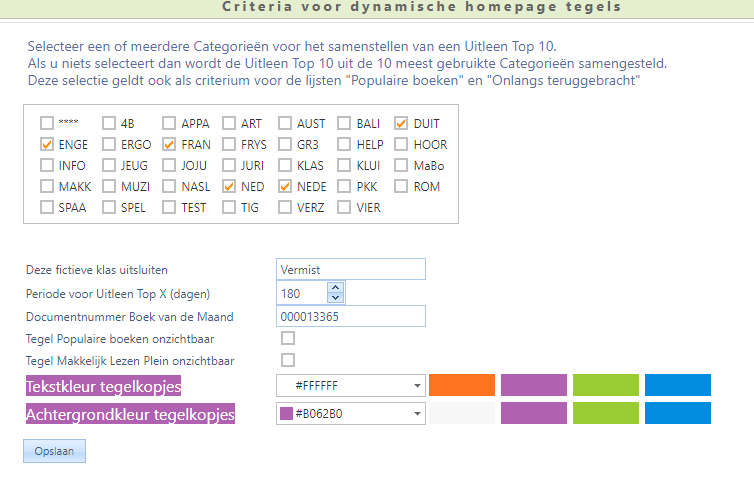Viewport: 754px width, 493px height.
Task: Toggle the FRAN category checkbox
Action: pyautogui.click(x=170, y=145)
